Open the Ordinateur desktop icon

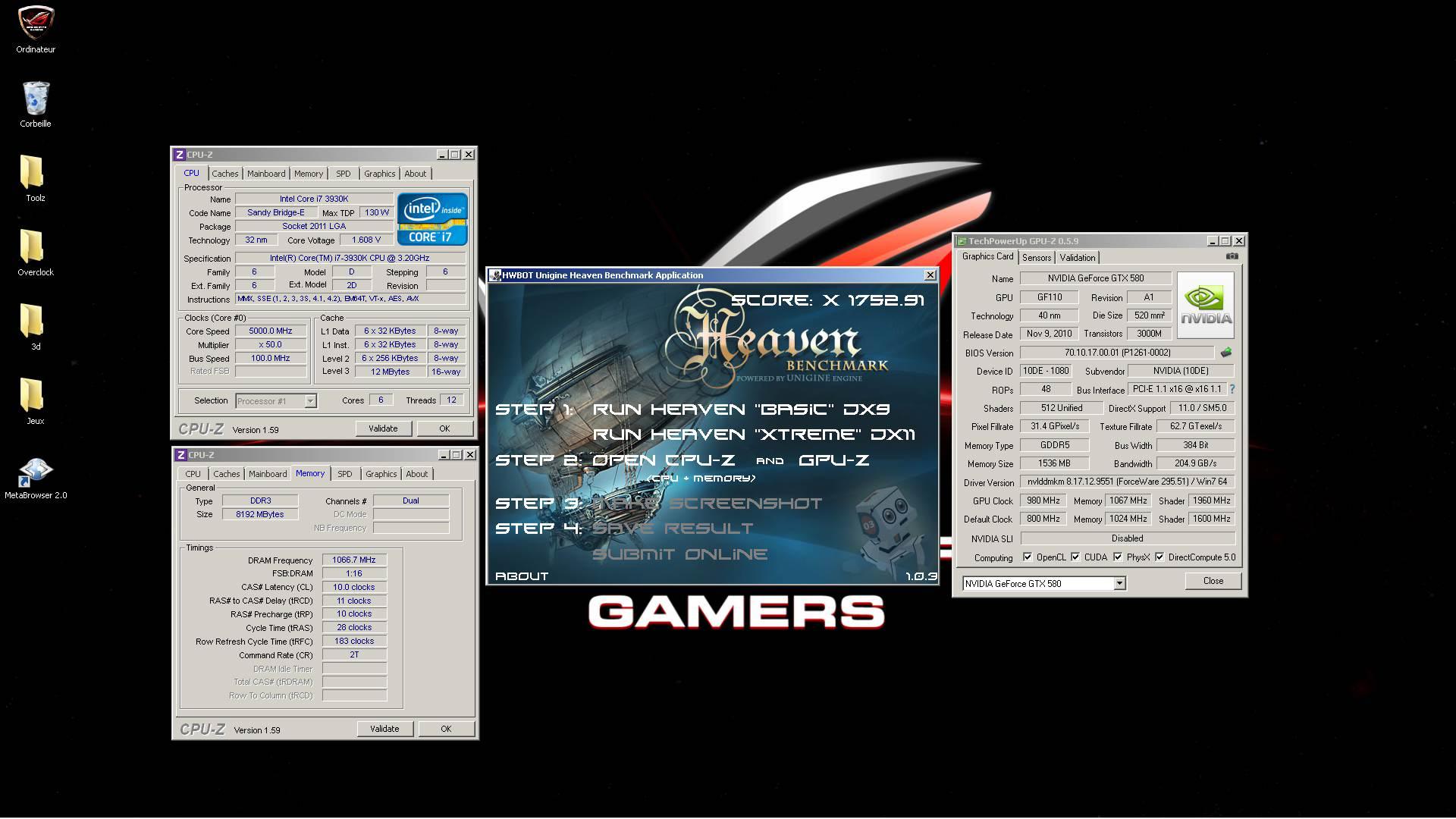[x=36, y=30]
